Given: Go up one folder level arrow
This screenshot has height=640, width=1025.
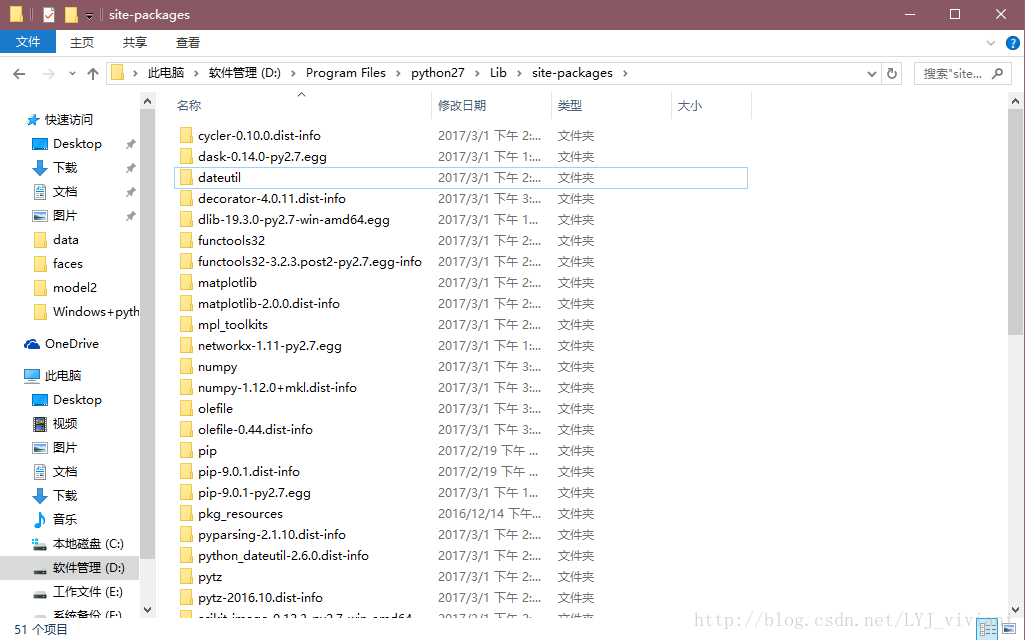Looking at the screenshot, I should (x=93, y=74).
